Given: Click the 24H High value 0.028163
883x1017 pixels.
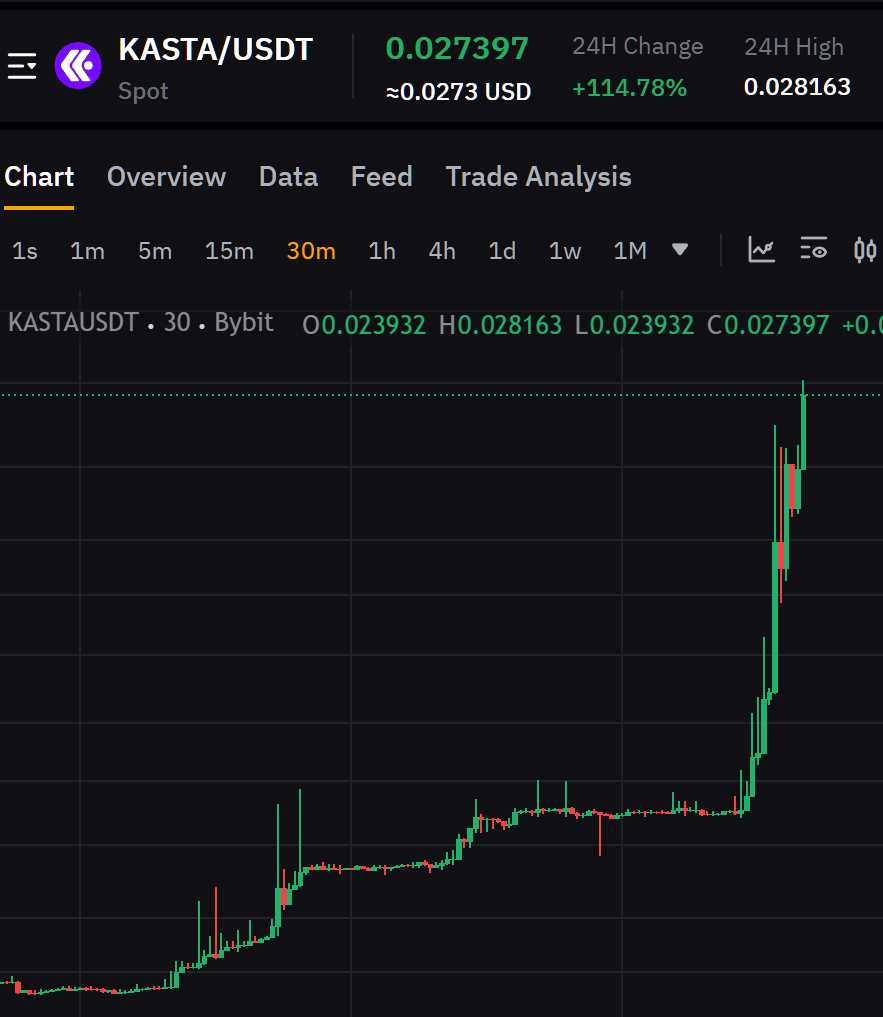Looking at the screenshot, I should click(x=797, y=87).
